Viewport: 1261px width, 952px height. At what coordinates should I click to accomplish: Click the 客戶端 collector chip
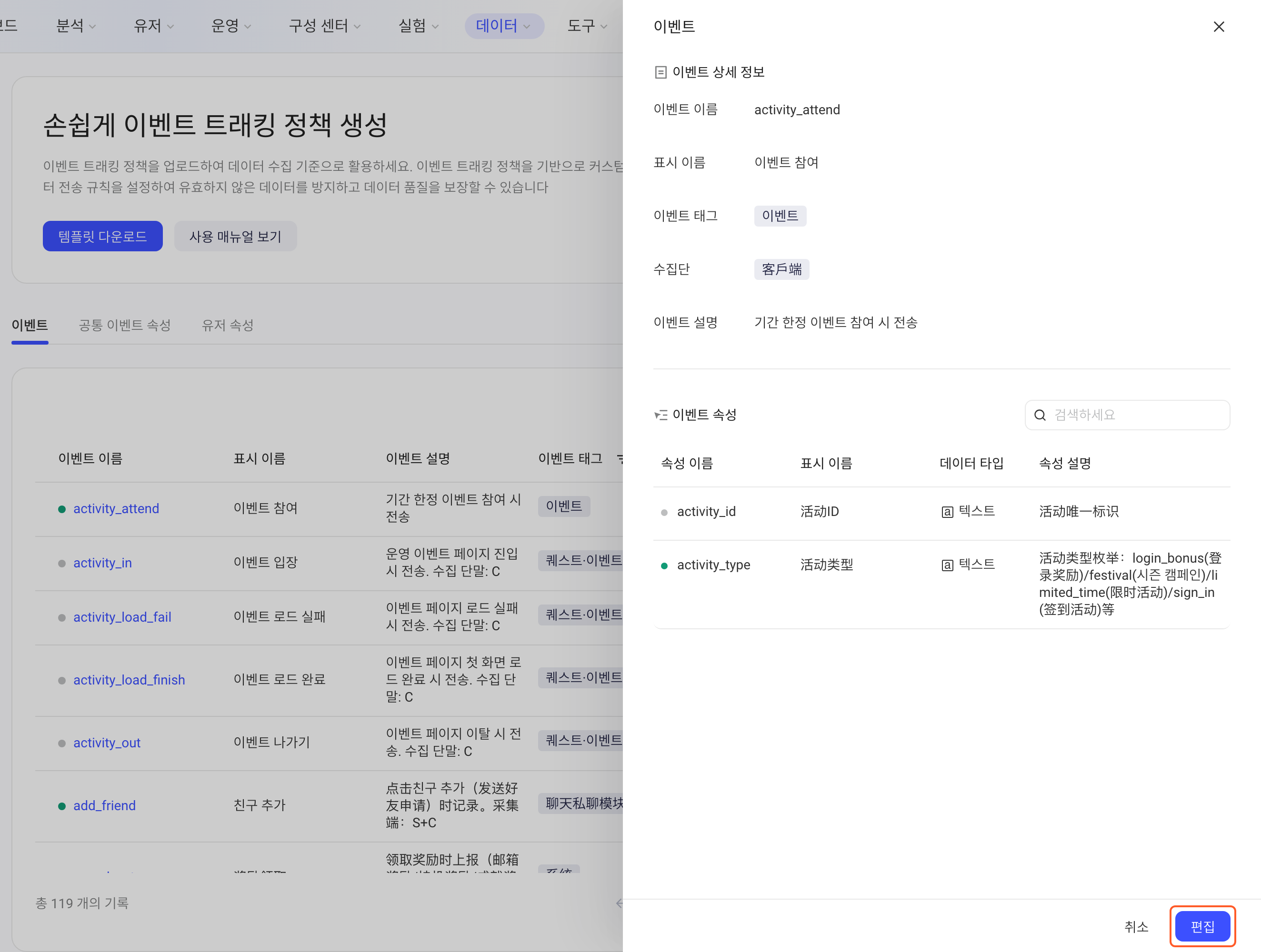tap(781, 269)
